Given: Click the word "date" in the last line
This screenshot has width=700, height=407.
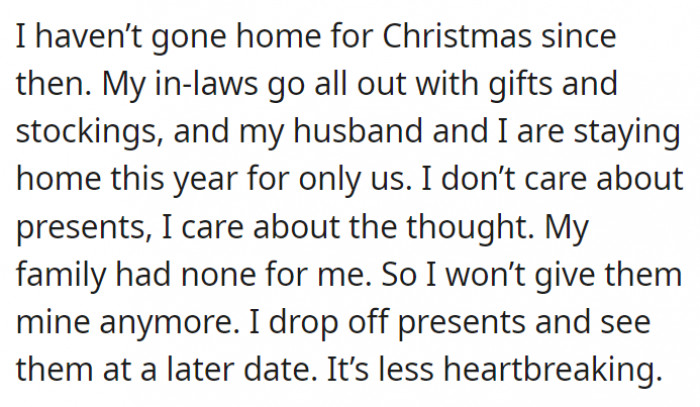Looking at the screenshot, I should point(280,369).
